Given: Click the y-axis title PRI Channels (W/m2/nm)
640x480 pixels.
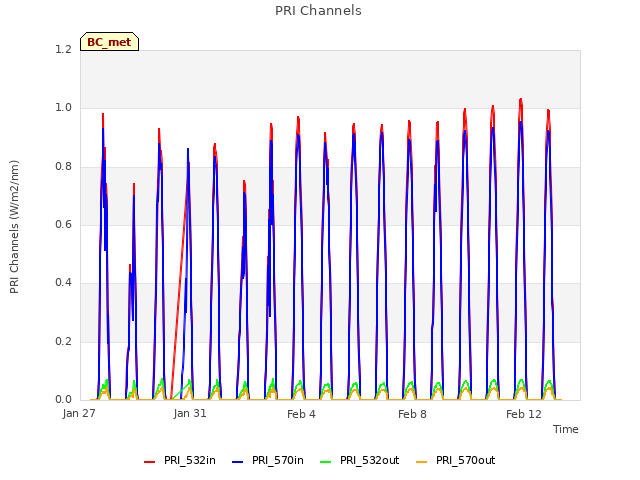Looking at the screenshot, I should (14, 227).
